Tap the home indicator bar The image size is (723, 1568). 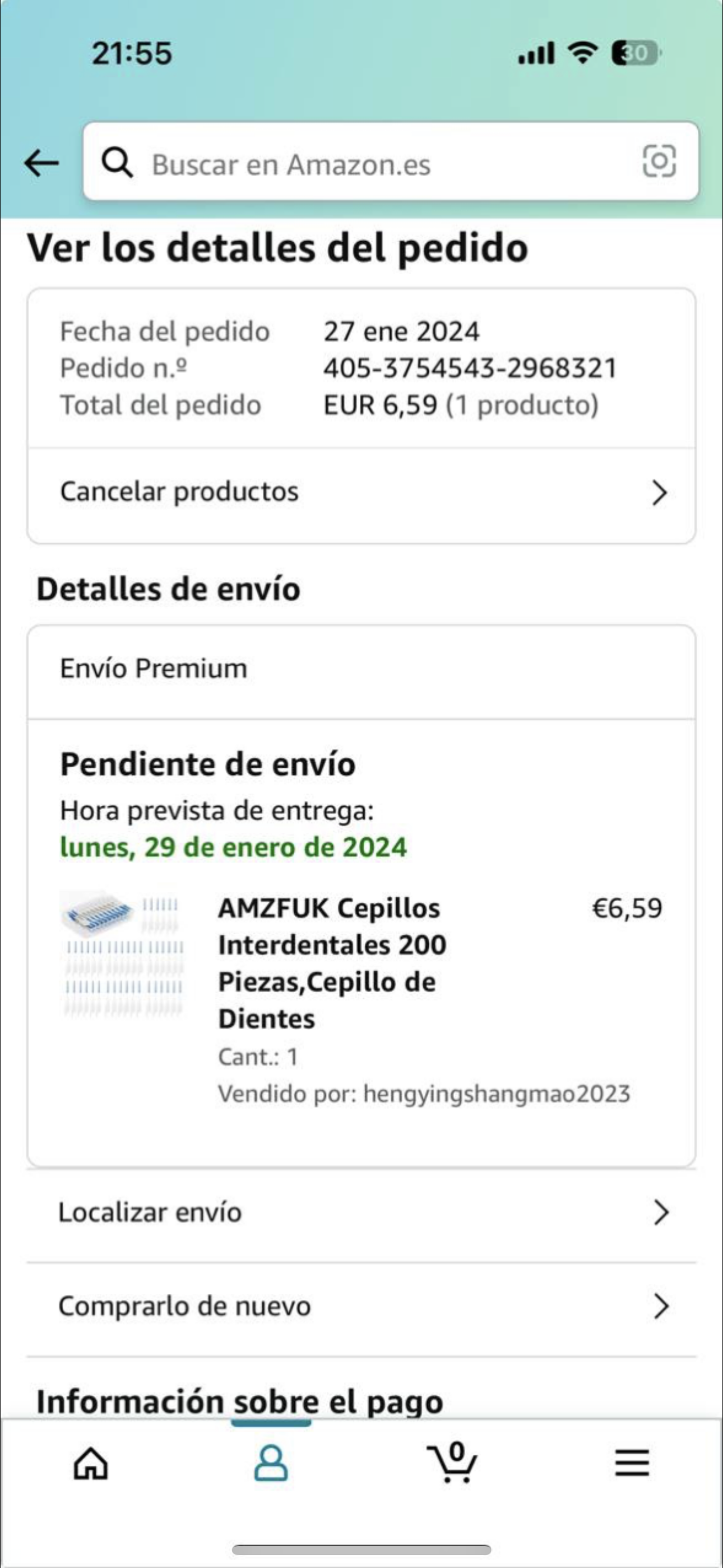pos(361,1549)
